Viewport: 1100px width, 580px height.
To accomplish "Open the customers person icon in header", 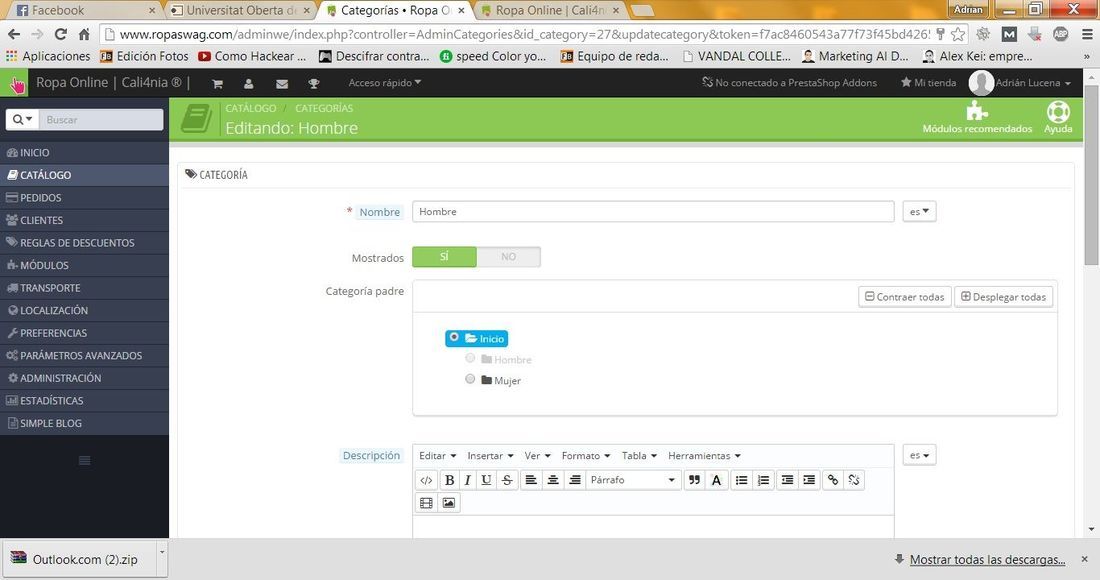I will 248,83.
